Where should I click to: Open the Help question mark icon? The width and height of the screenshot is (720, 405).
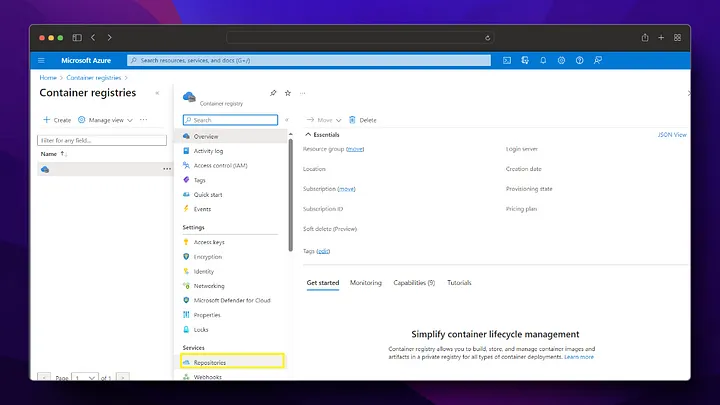coord(579,60)
